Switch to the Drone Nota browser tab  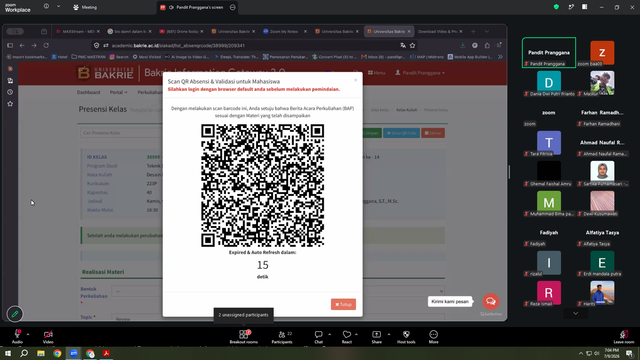(x=181, y=31)
